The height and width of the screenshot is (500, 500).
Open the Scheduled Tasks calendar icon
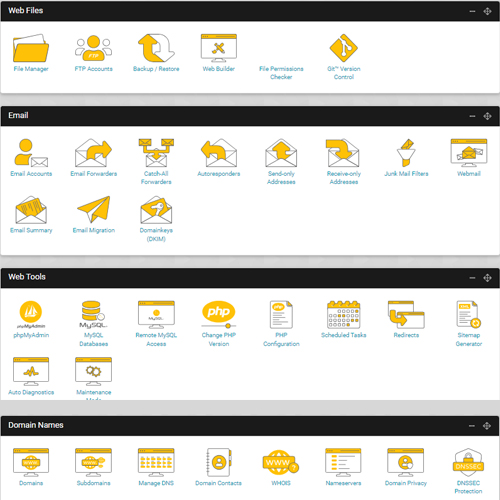(344, 314)
